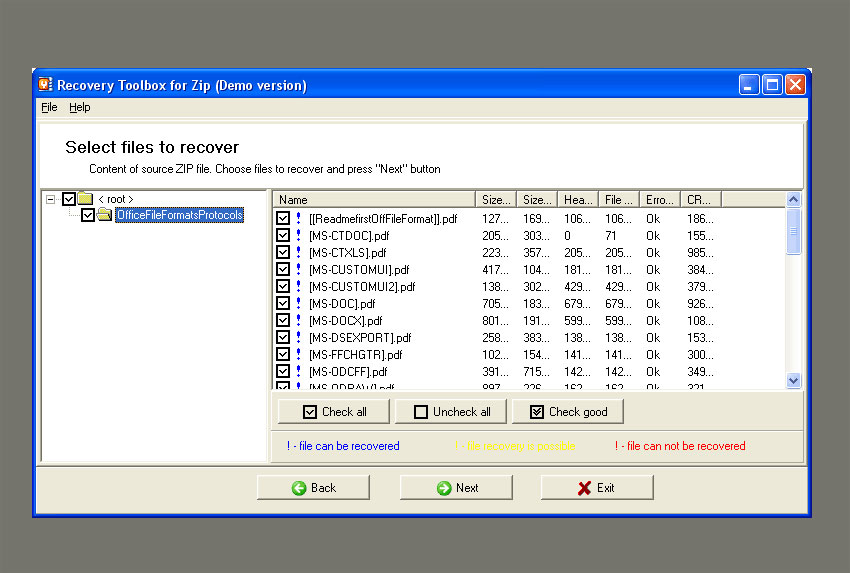
Task: Click blue status mark for [MS-CUSTOMUI].pdf
Action: click(298, 269)
